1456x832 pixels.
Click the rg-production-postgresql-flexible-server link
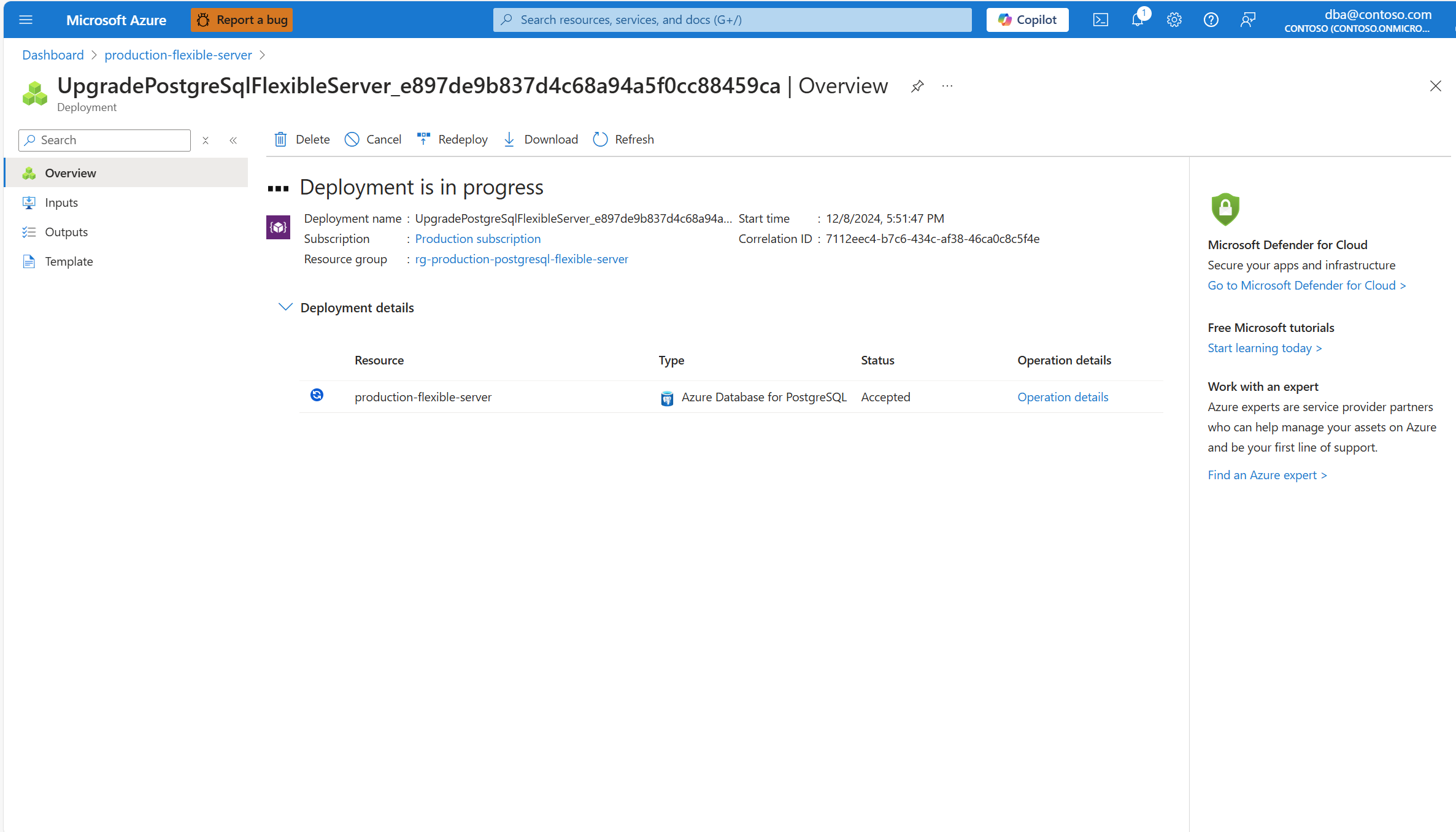click(522, 259)
